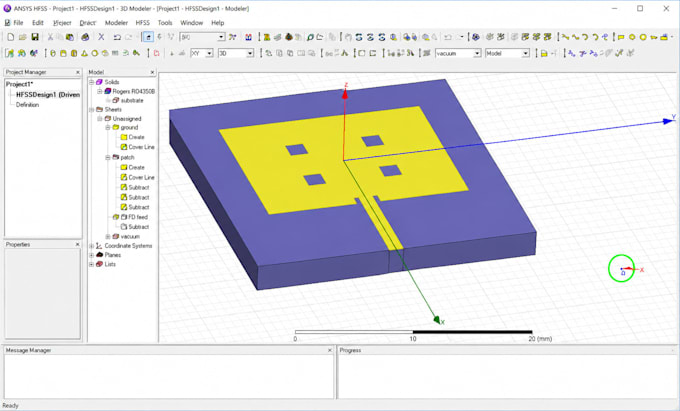The image size is (680, 411).
Task: Click the Undo arrow icon
Action: 117,37
